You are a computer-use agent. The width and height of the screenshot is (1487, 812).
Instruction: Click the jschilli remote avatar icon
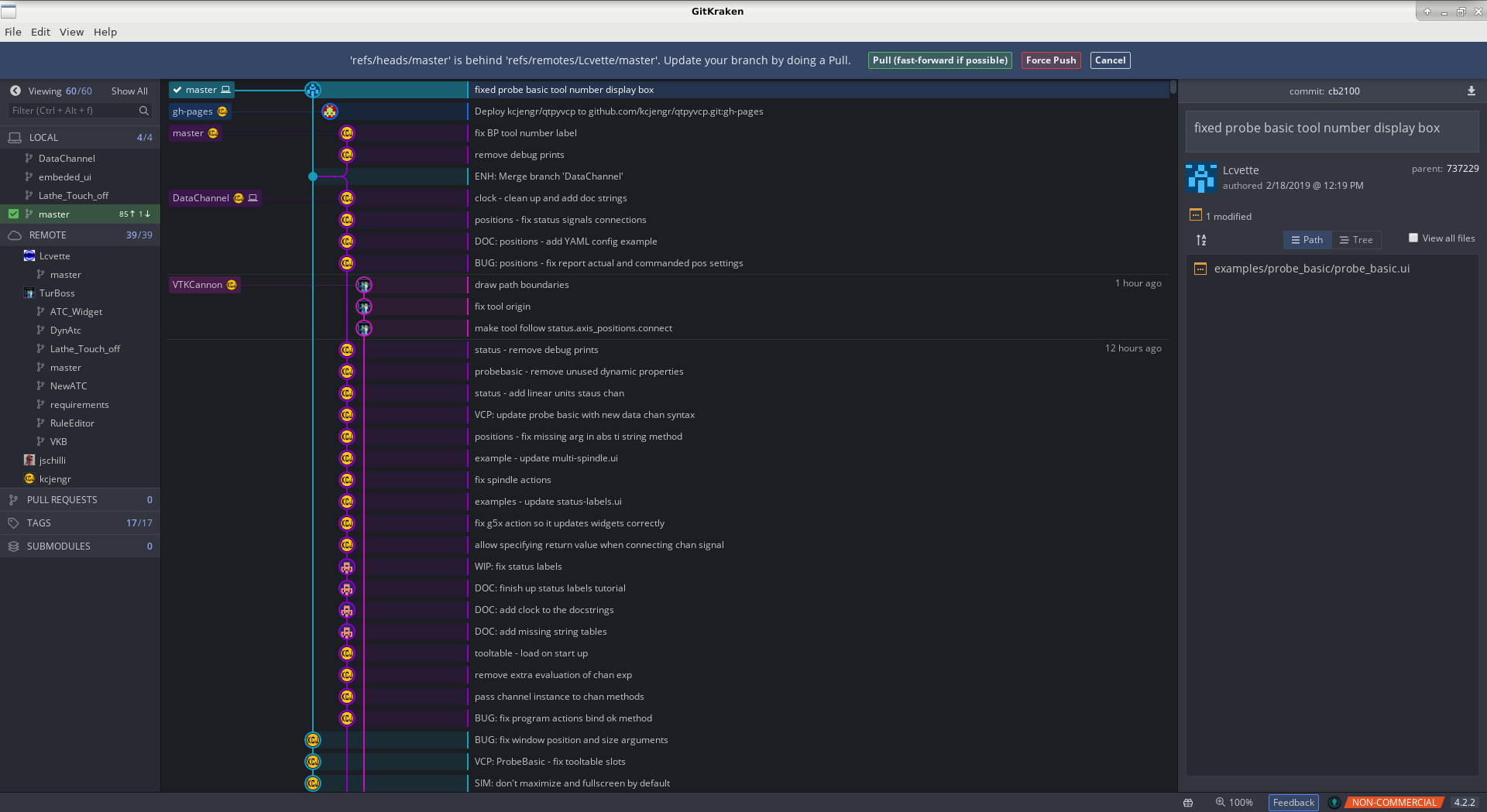pos(29,460)
